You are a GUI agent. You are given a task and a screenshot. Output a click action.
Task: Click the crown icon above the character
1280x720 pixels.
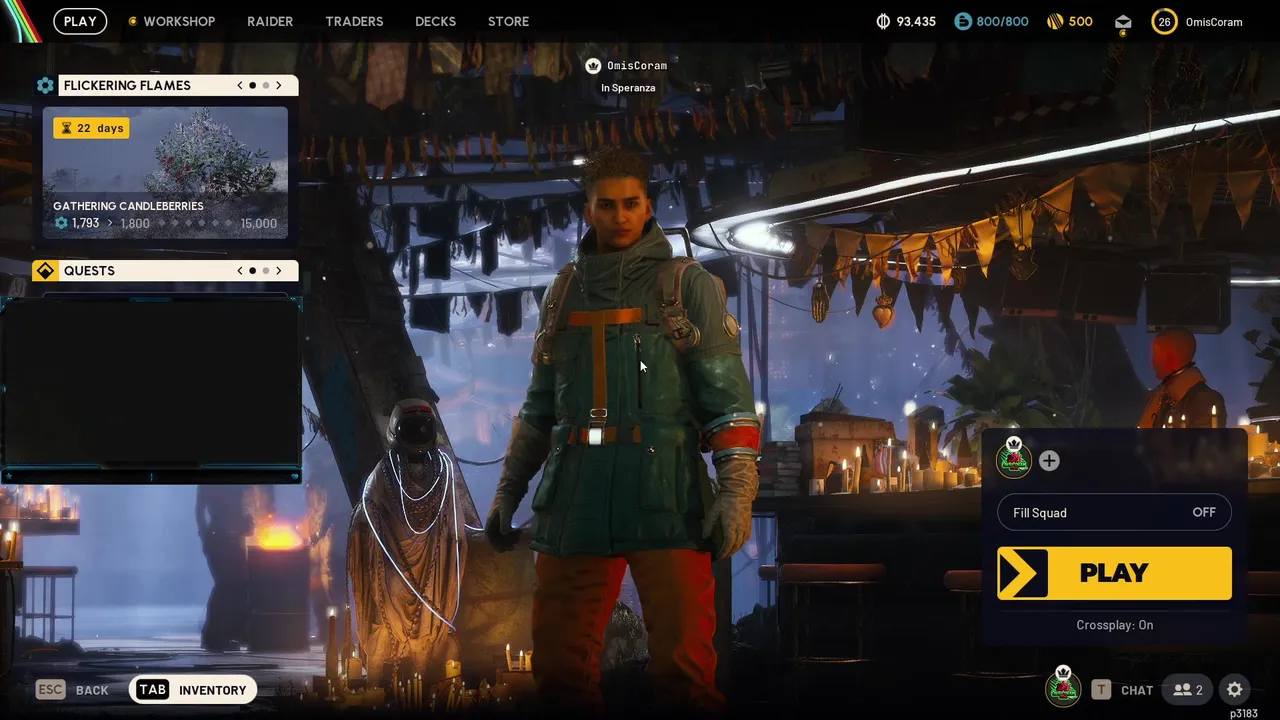[x=593, y=66]
